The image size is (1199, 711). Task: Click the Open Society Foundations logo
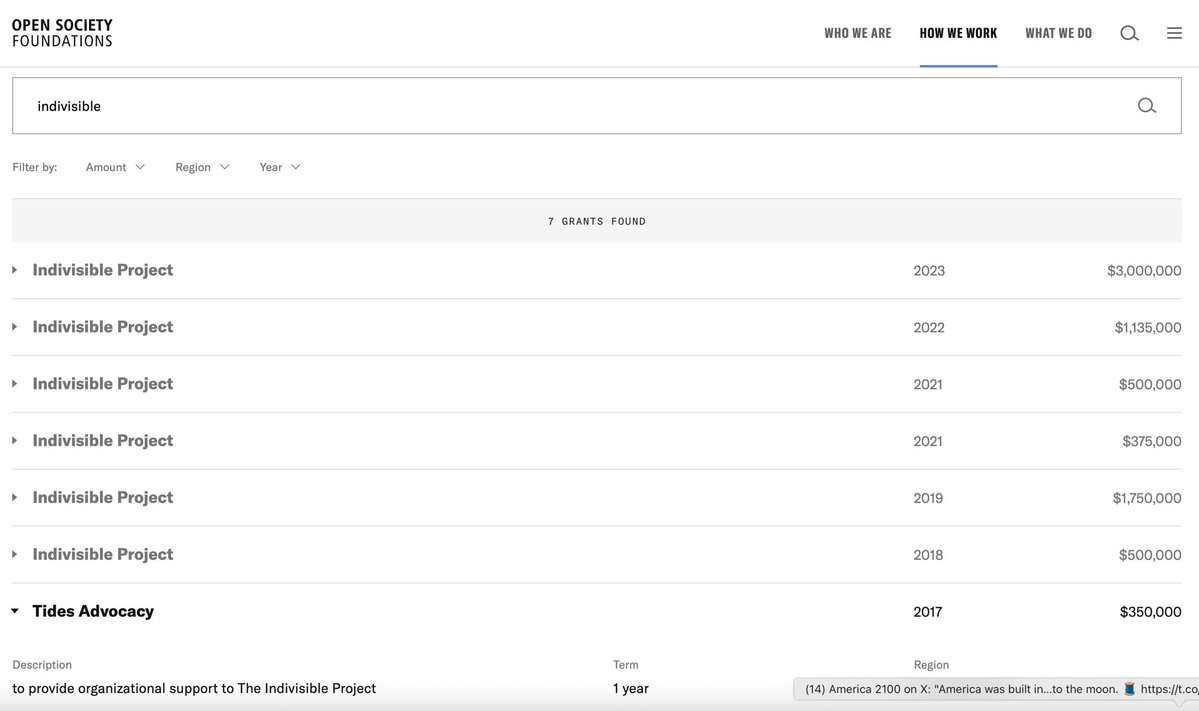(62, 33)
